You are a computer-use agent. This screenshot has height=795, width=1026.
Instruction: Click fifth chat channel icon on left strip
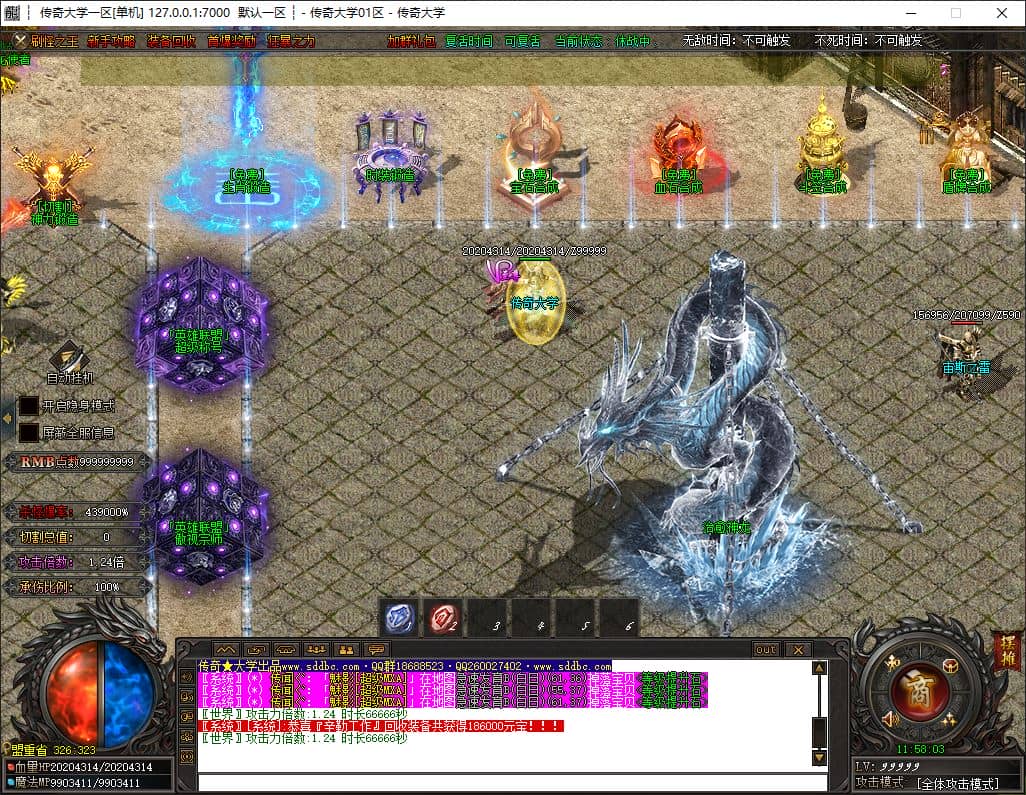pyautogui.click(x=187, y=757)
